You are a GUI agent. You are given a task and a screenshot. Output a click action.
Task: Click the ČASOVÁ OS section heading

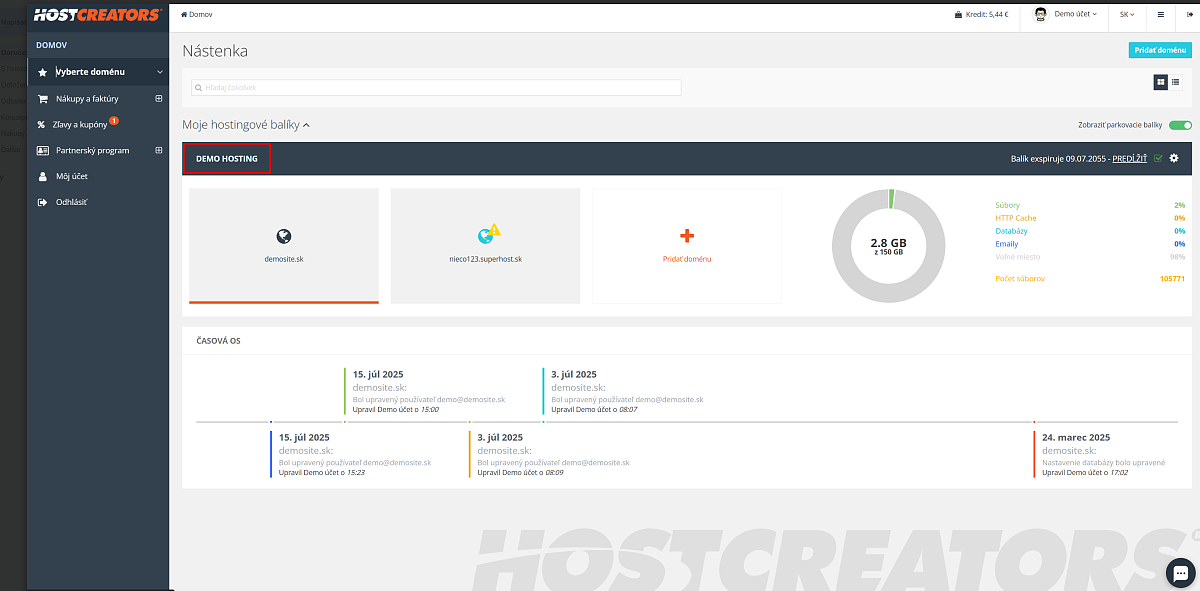(x=218, y=341)
